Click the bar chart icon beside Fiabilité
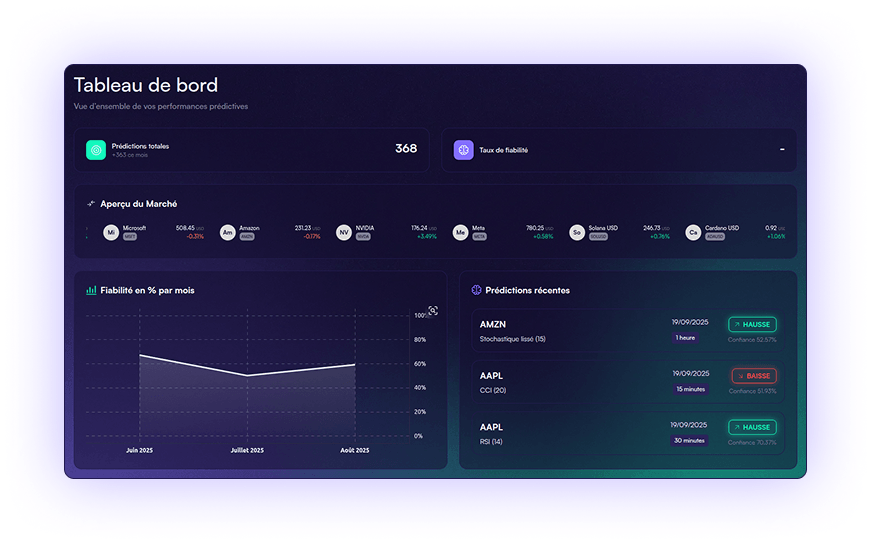 point(91,290)
